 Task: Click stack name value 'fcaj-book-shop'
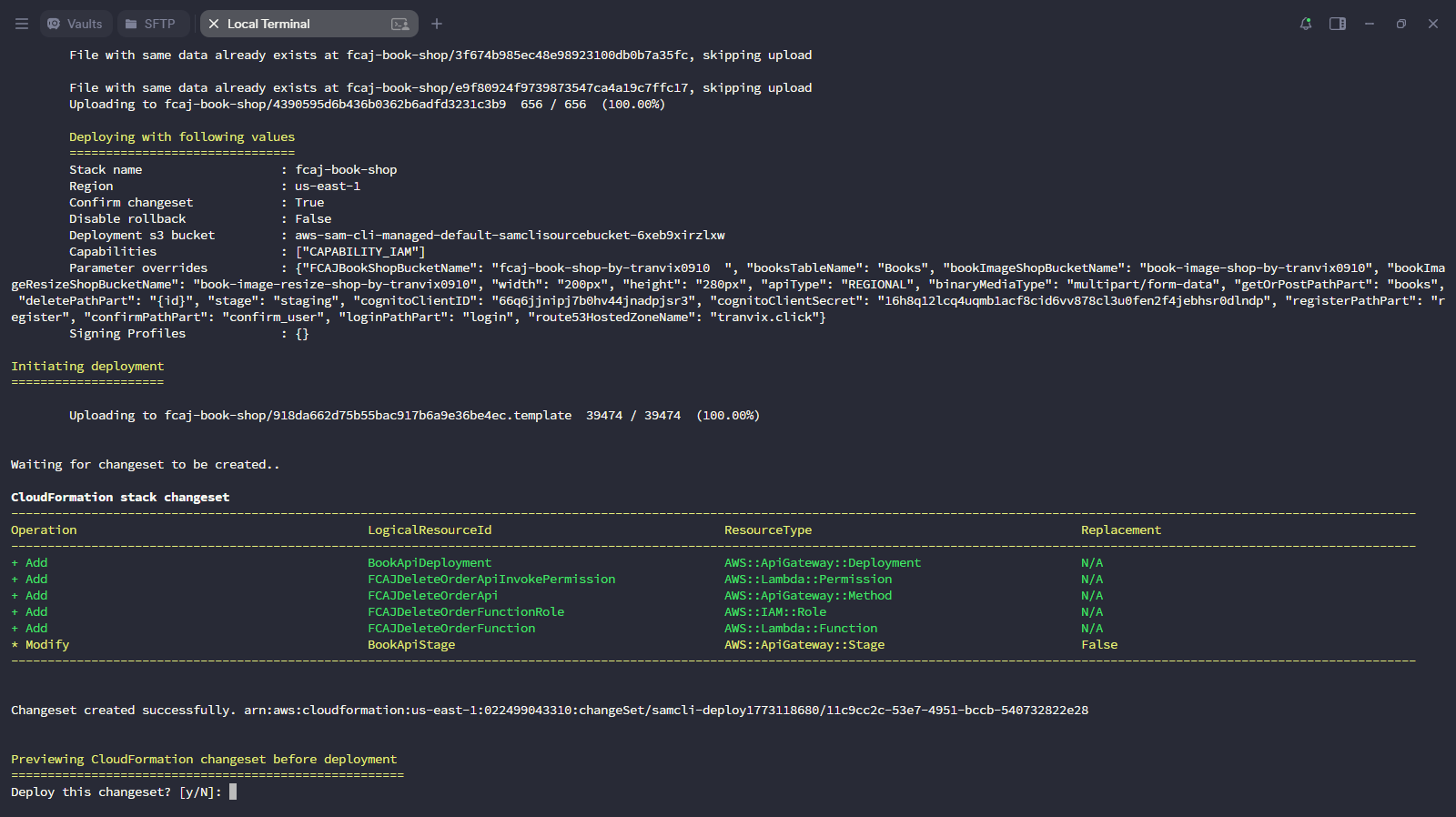(x=346, y=169)
